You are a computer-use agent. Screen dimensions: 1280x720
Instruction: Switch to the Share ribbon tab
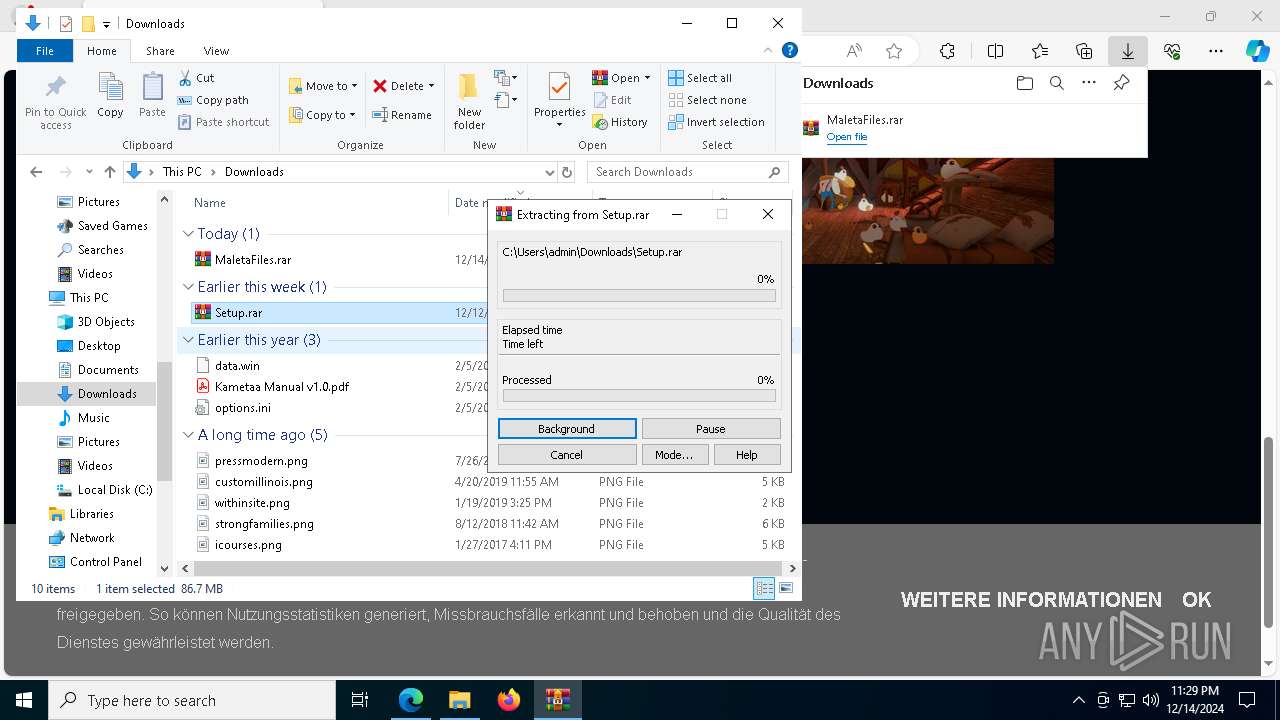(x=160, y=51)
